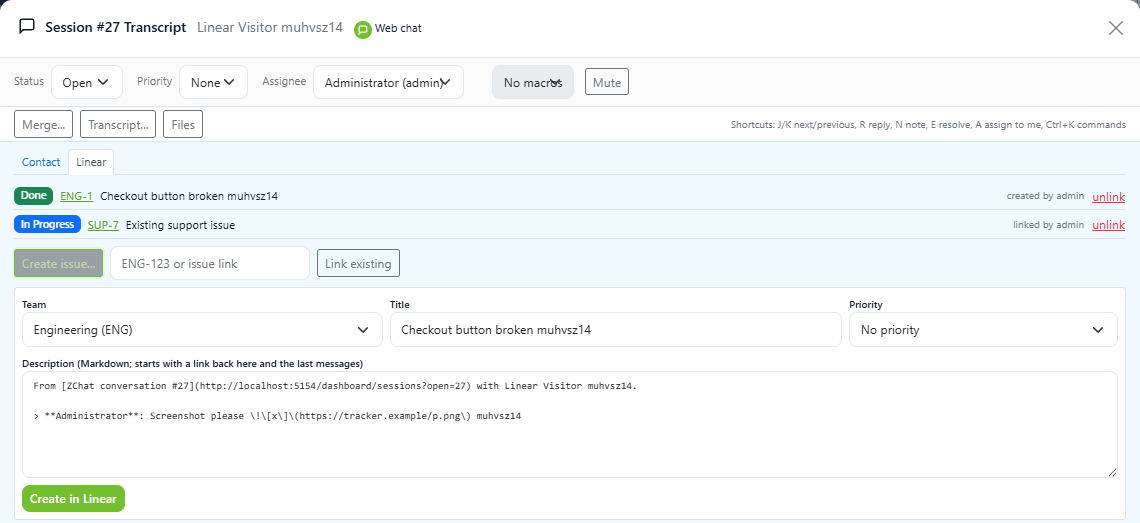Click the Mute button
Viewport: 1140px width, 523px height.
607,82
